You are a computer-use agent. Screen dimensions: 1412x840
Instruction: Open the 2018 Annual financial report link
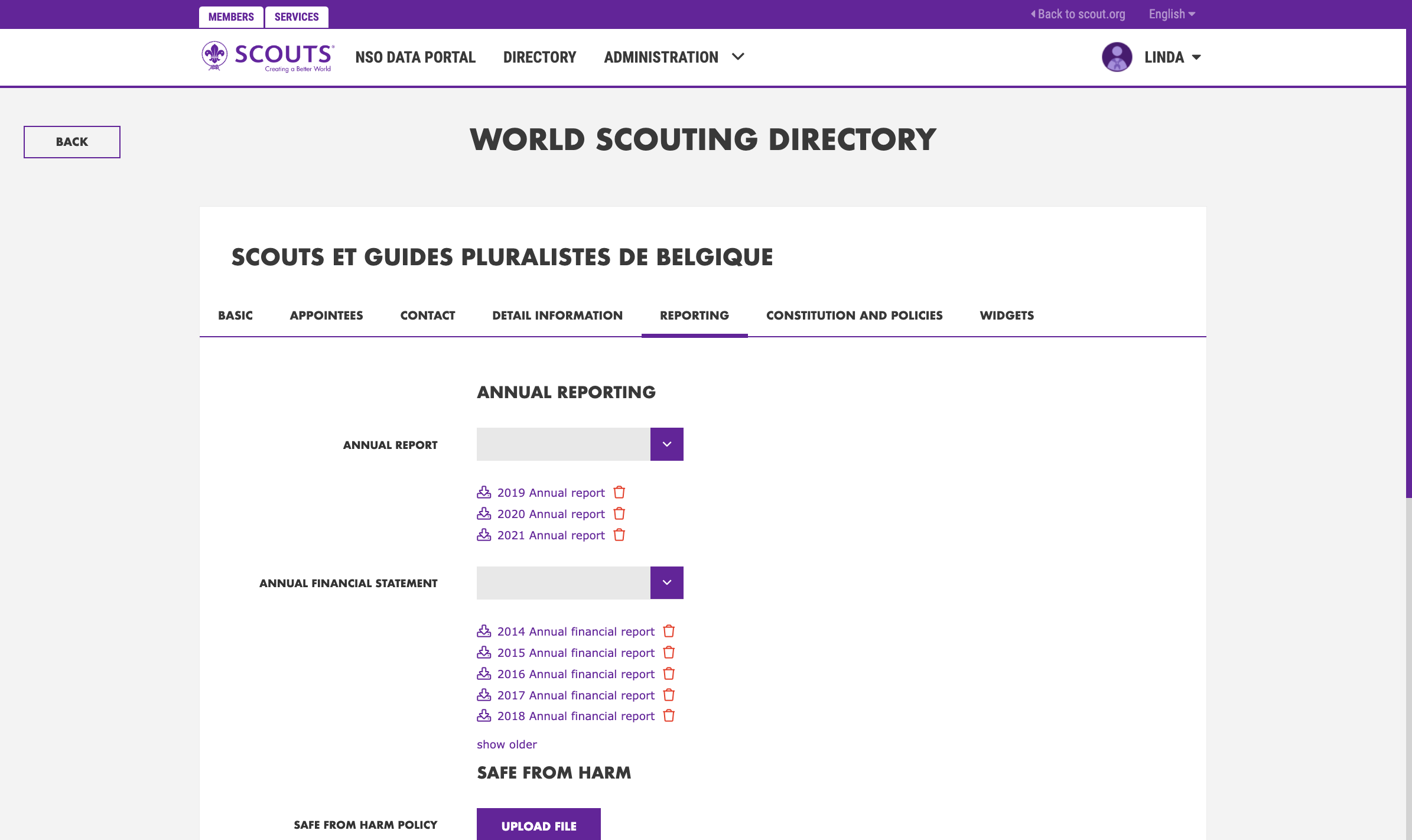(576, 716)
